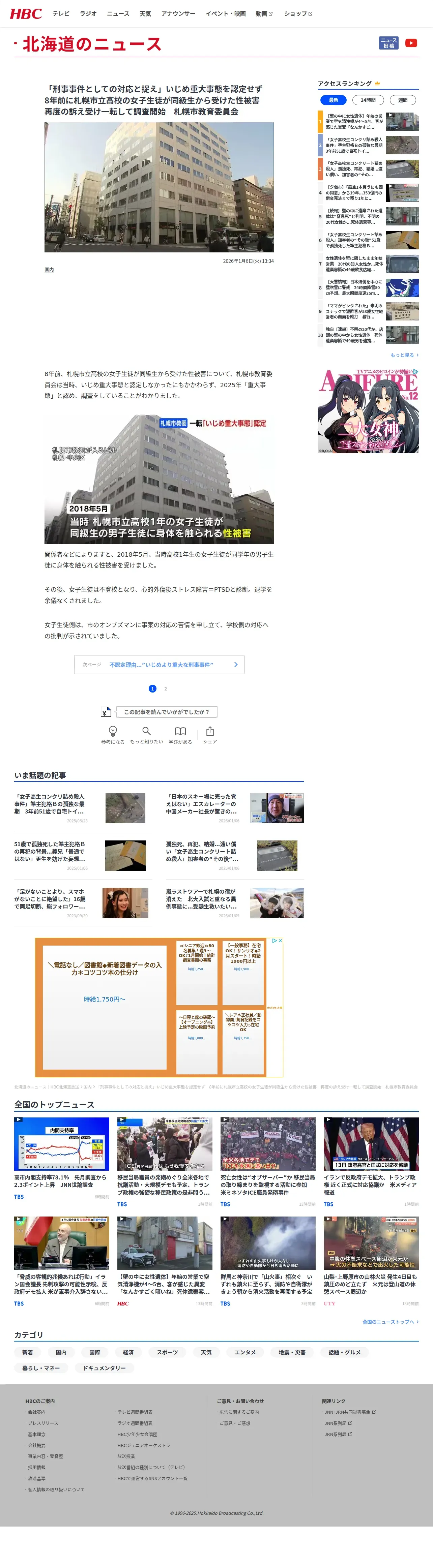Click the external link icon beside 動画
The image size is (433, 1568).
[271, 13]
